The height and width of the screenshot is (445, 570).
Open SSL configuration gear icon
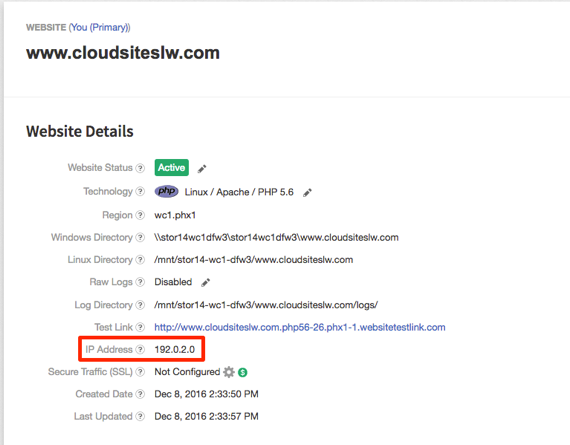(229, 372)
